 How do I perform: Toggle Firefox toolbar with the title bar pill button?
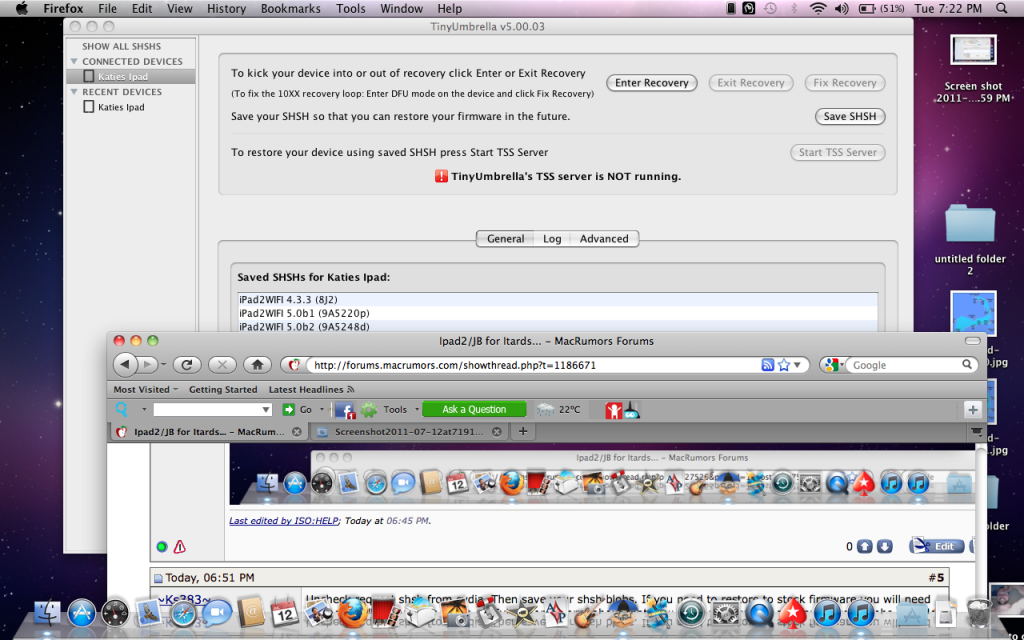pos(972,341)
